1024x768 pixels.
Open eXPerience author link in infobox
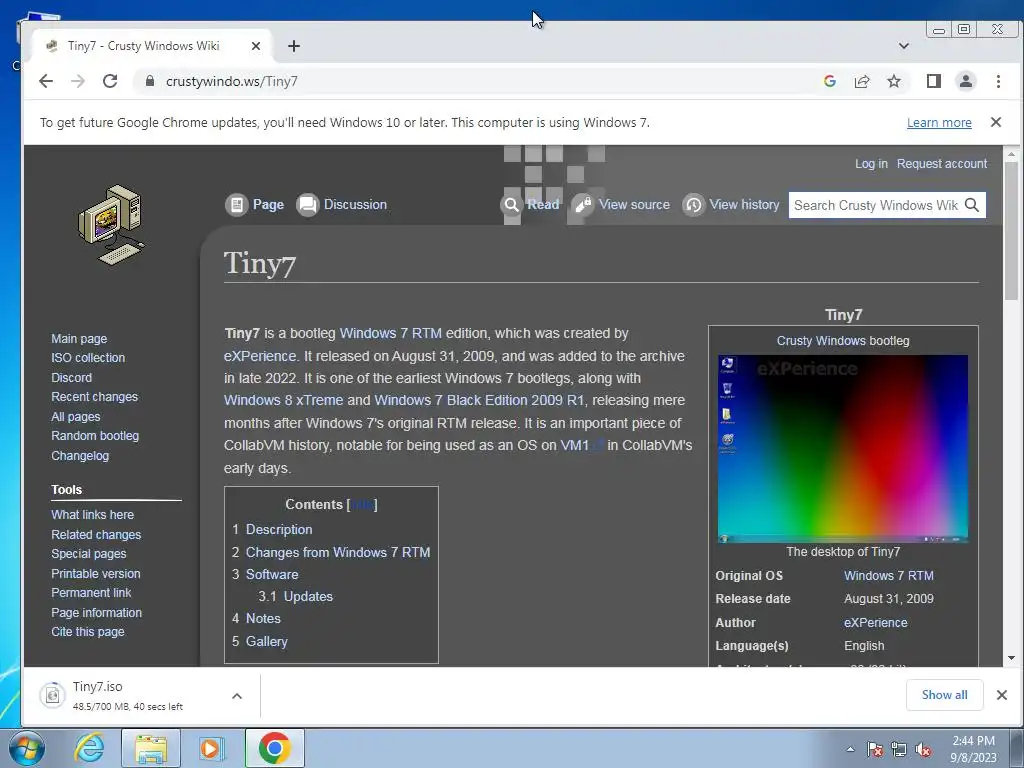point(875,623)
